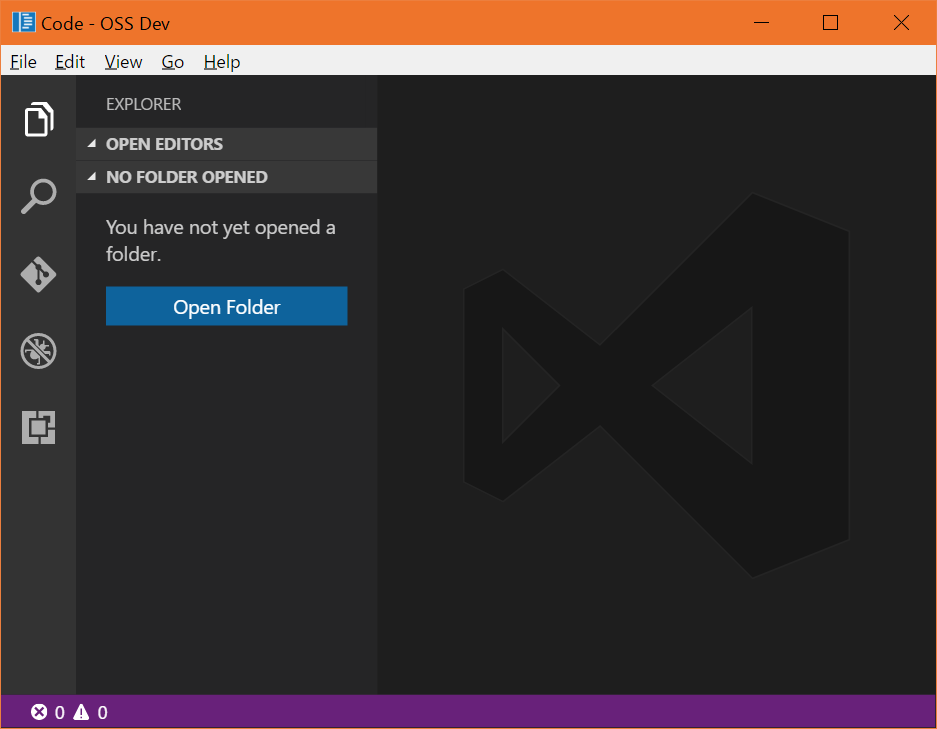Open the Go menu

click(173, 62)
